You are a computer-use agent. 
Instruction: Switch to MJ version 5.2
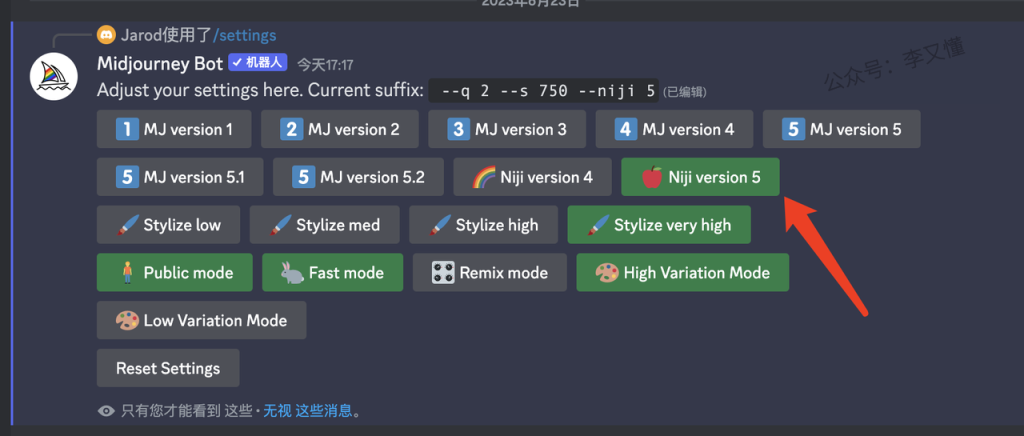(x=358, y=177)
